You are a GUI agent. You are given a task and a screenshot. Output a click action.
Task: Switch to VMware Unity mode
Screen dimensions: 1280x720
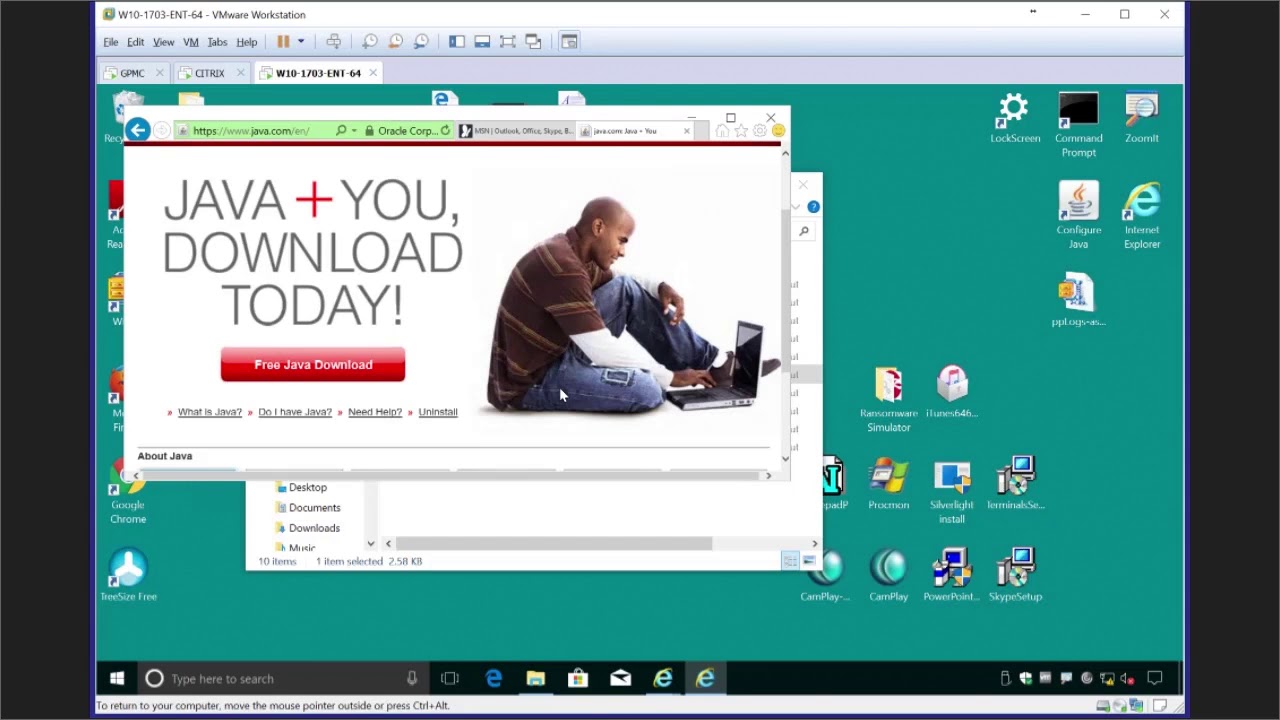tap(533, 42)
